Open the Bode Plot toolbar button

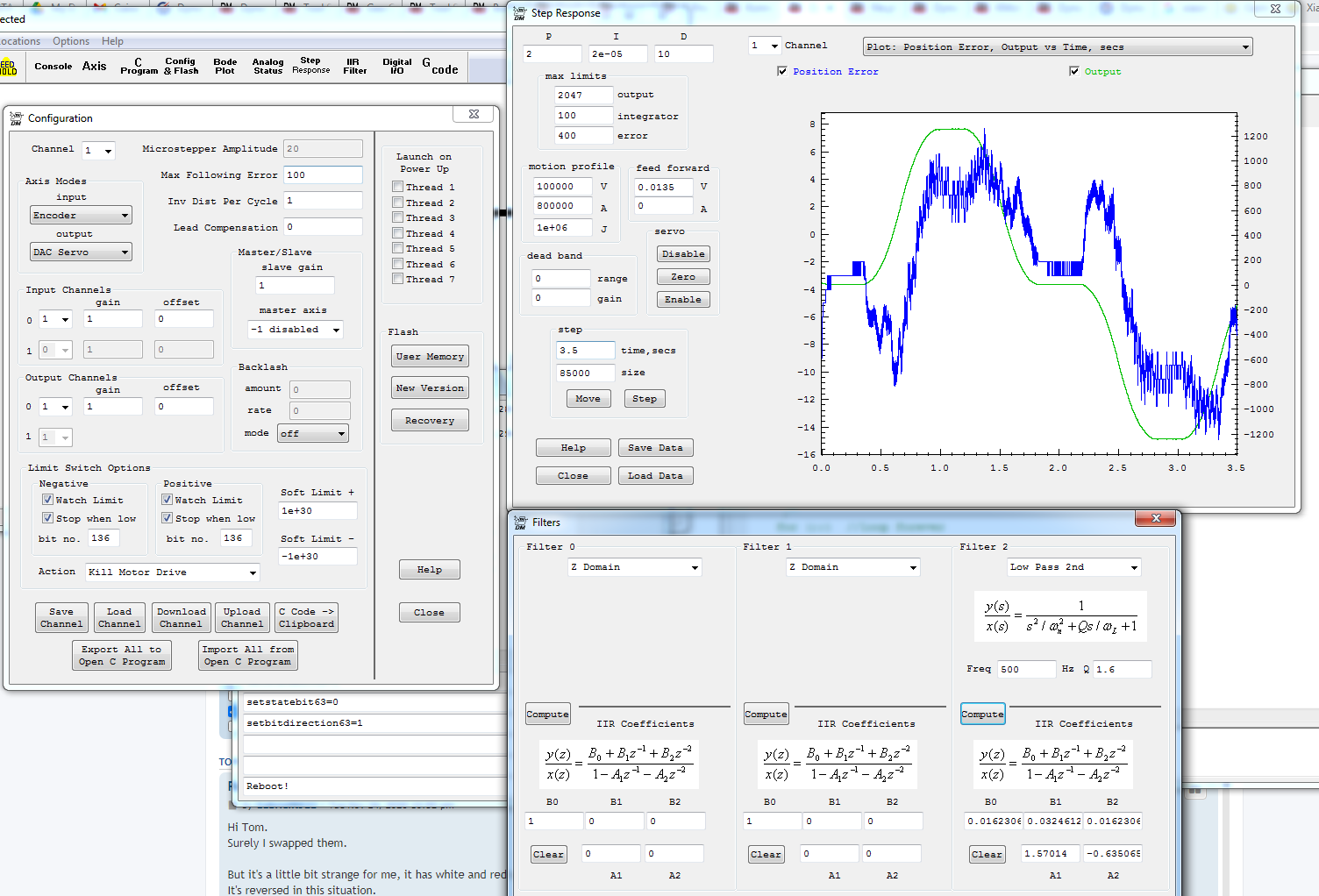[x=225, y=67]
